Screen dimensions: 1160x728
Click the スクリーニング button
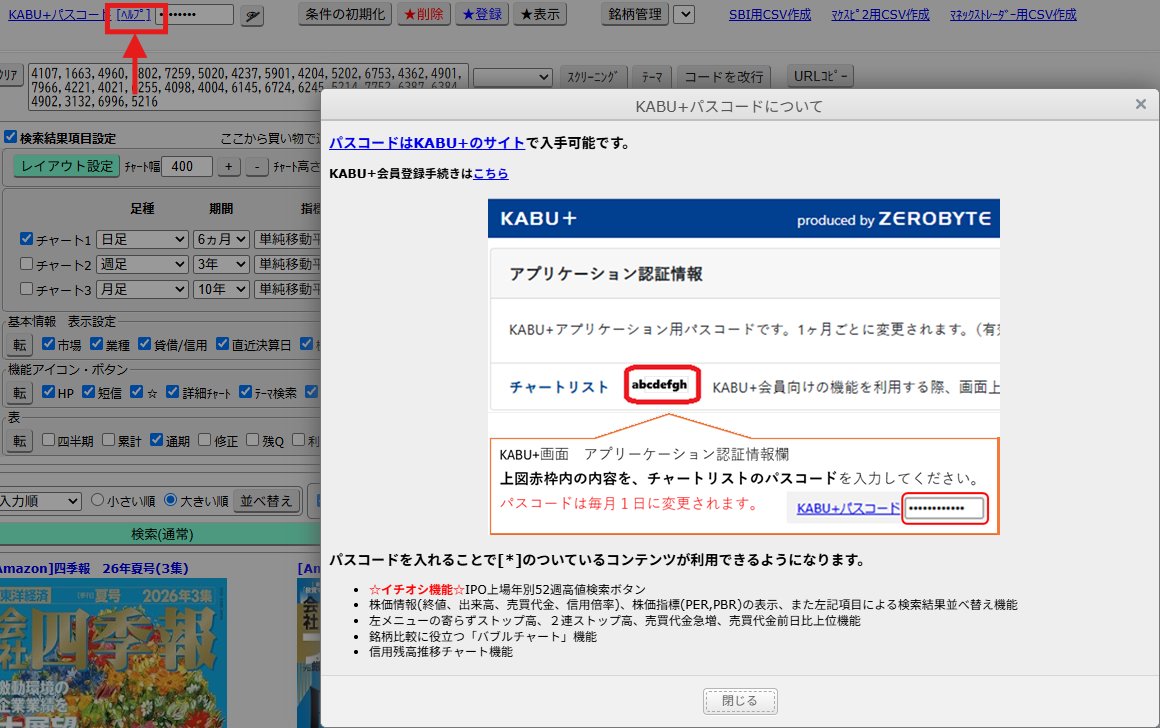[593, 77]
